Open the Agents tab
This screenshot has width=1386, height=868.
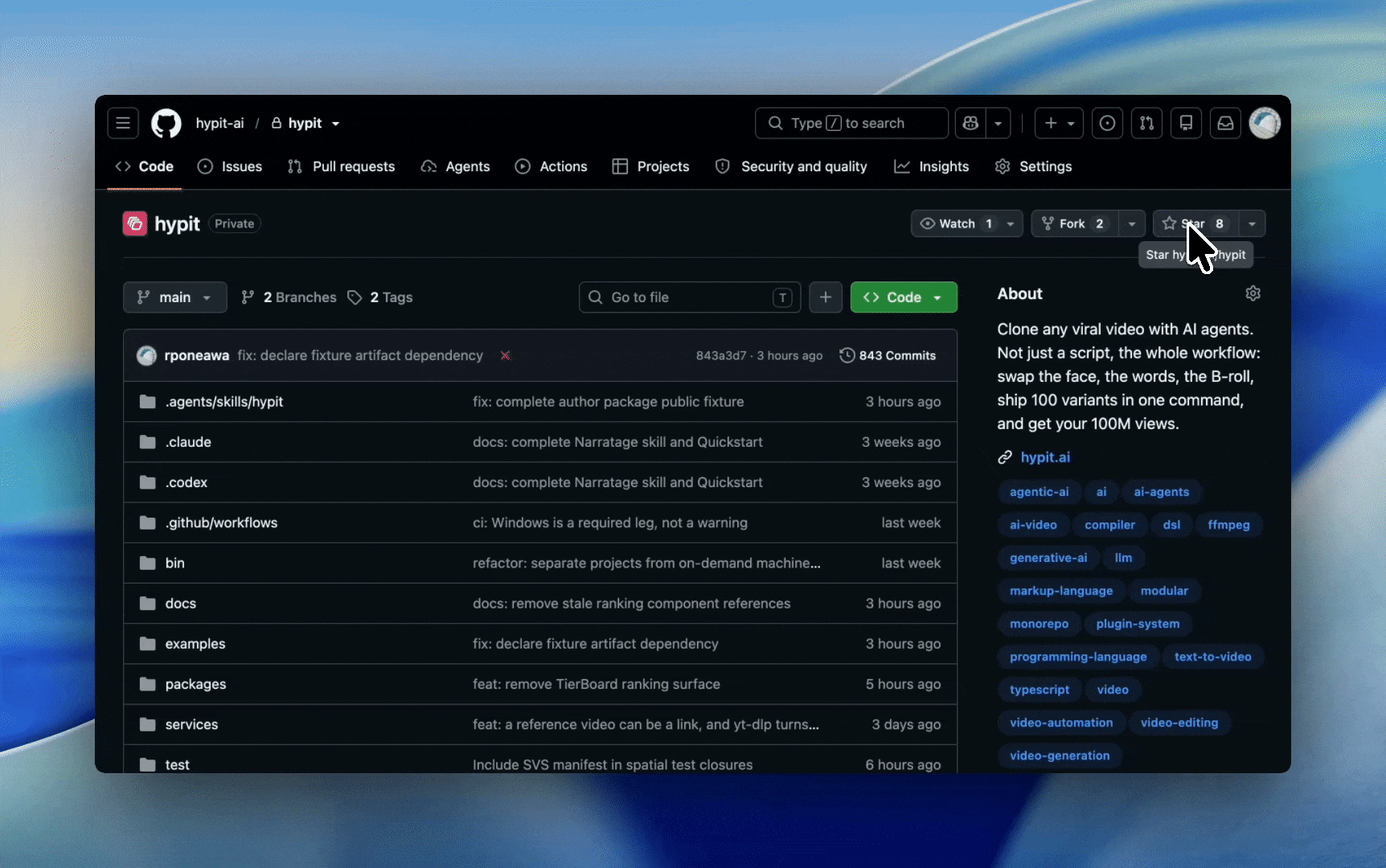point(455,166)
